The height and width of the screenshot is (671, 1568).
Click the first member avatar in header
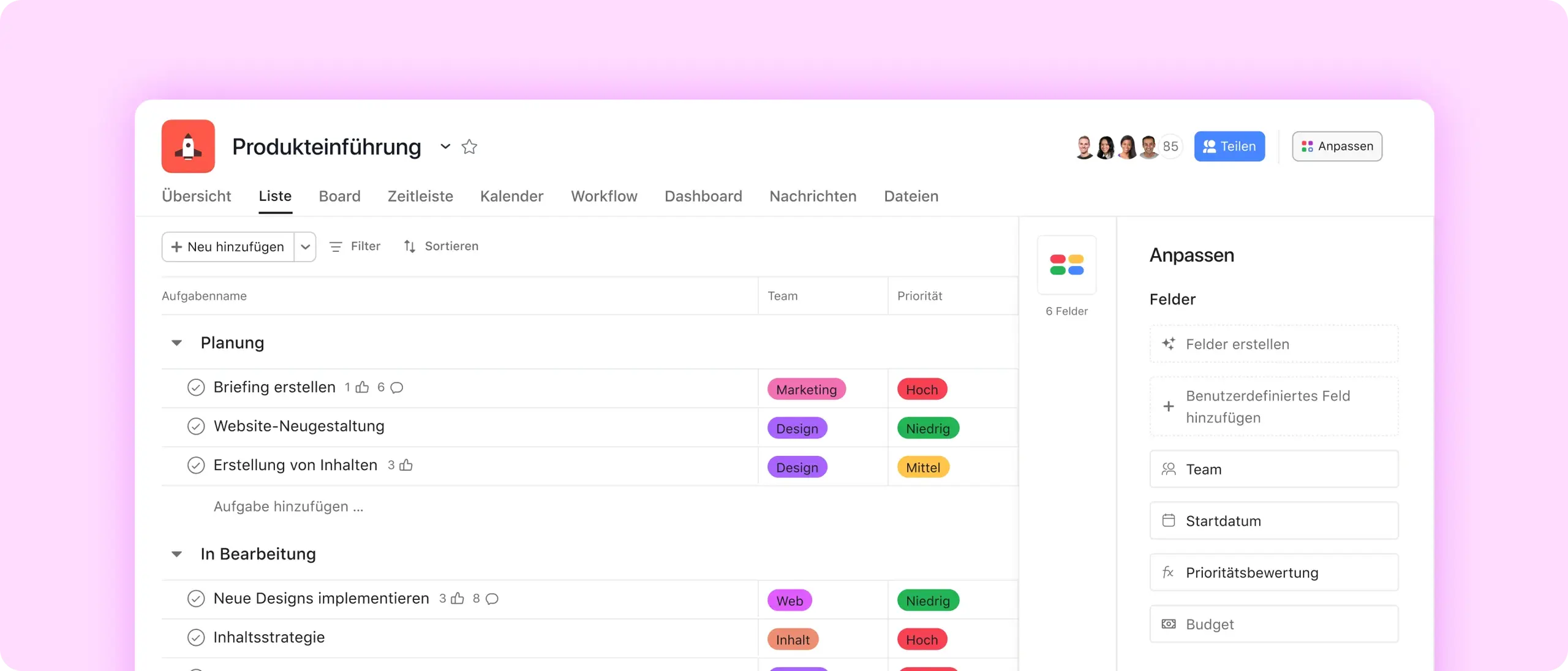click(x=1084, y=147)
